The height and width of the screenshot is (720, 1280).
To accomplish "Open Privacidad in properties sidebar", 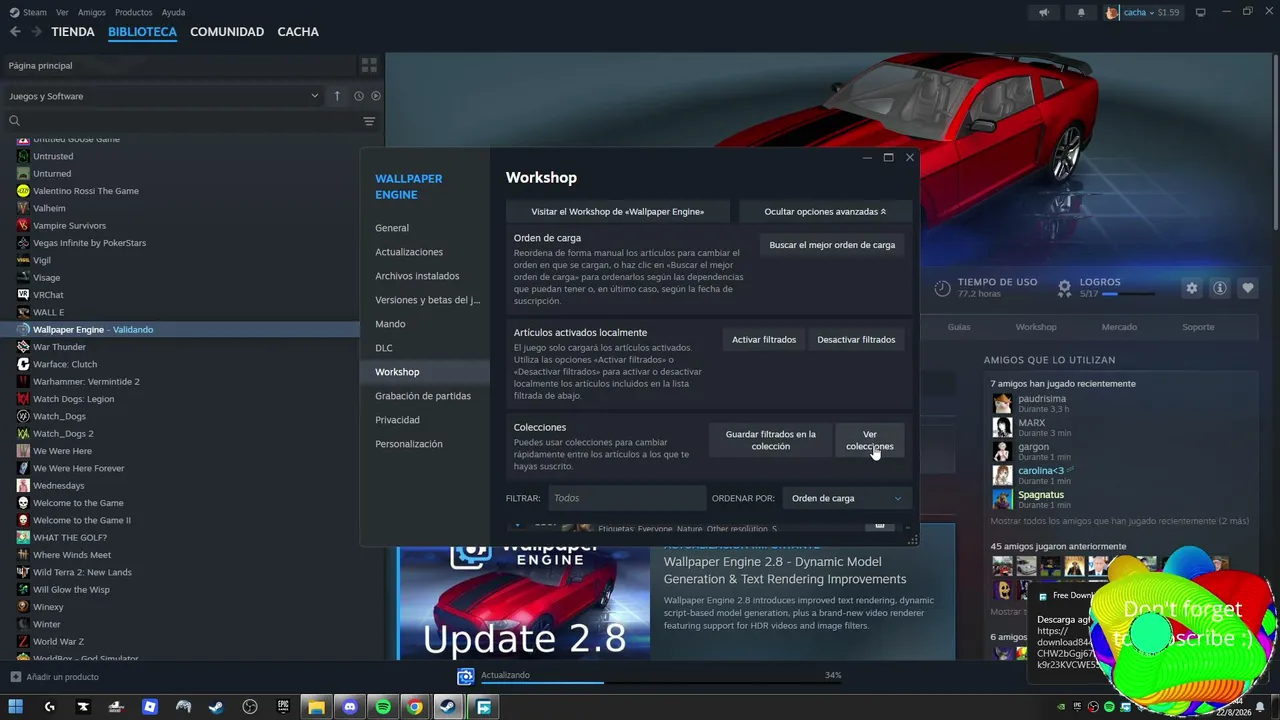I will point(425,420).
